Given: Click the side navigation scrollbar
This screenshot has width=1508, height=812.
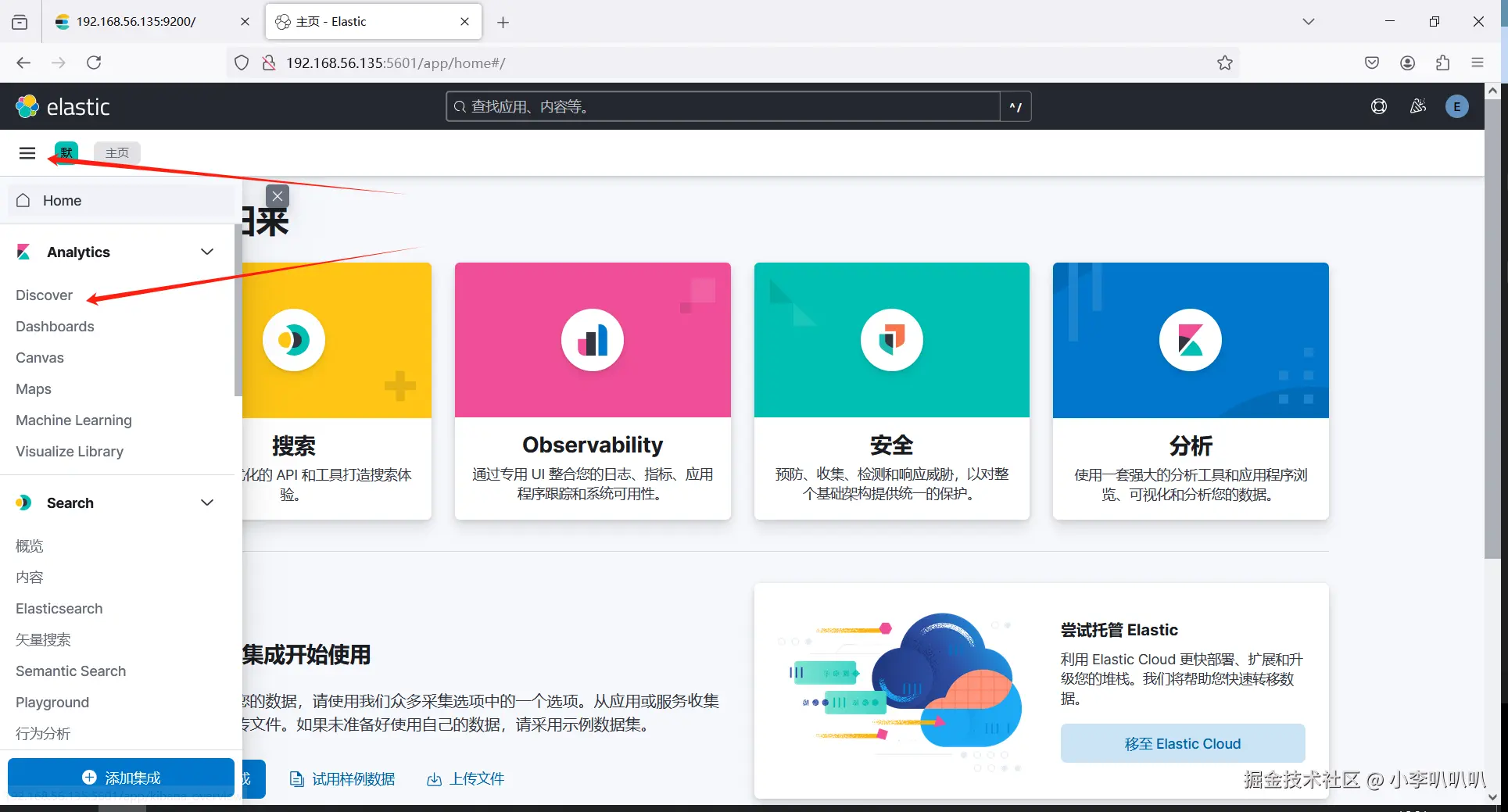Looking at the screenshot, I should coord(238,310).
